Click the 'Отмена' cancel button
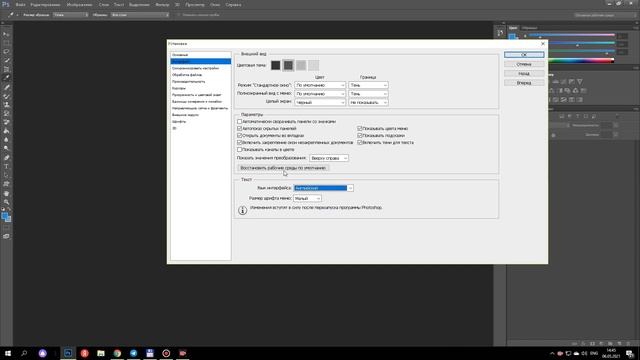 [x=524, y=64]
